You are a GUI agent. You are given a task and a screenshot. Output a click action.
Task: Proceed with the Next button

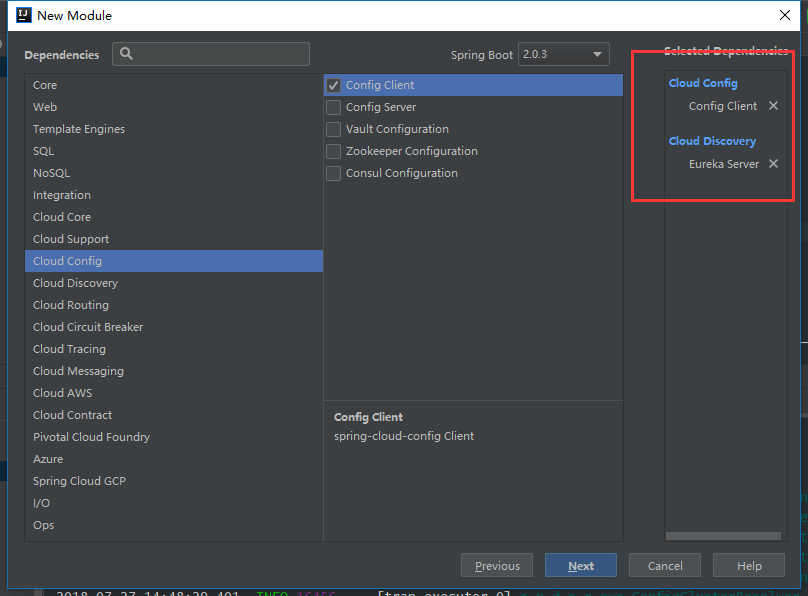tap(581, 566)
